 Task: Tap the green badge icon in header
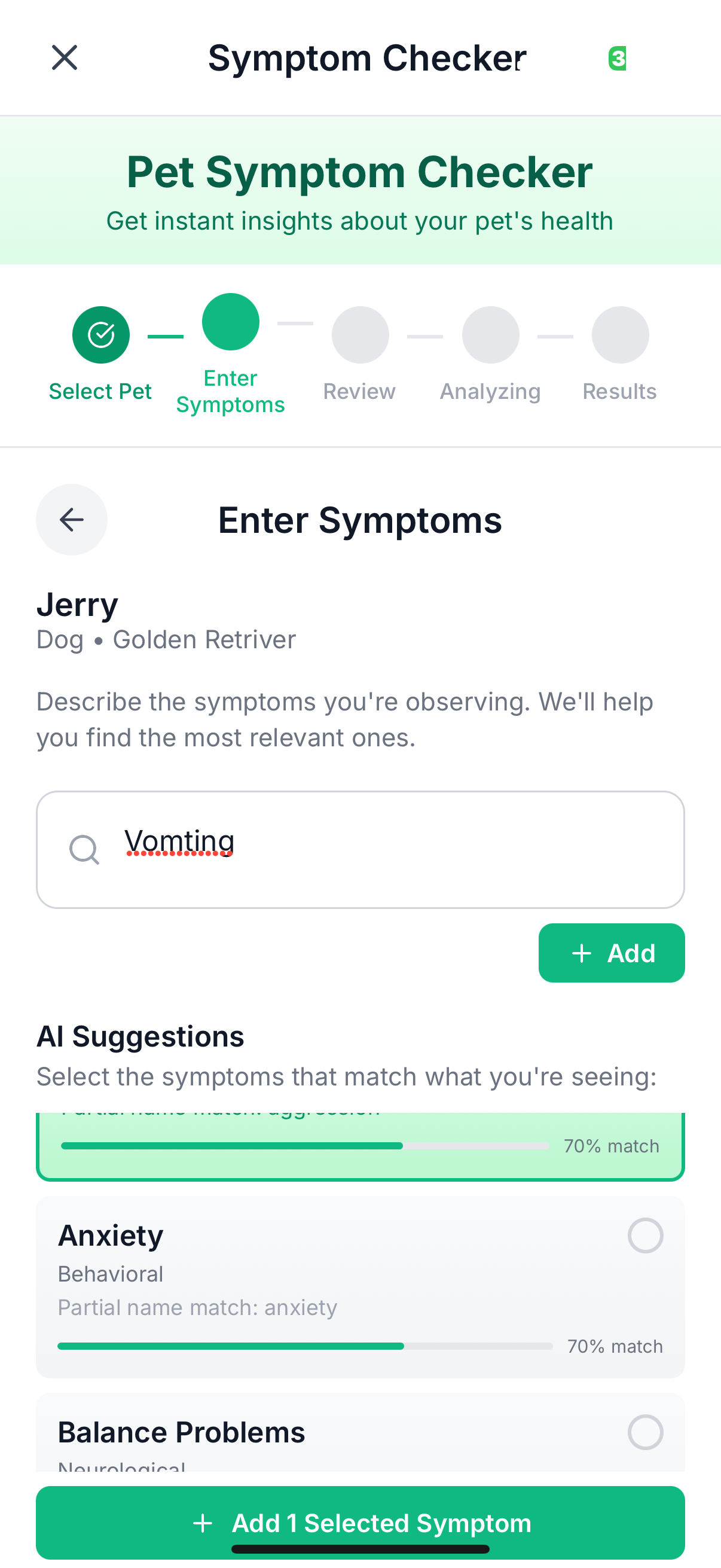click(617, 59)
